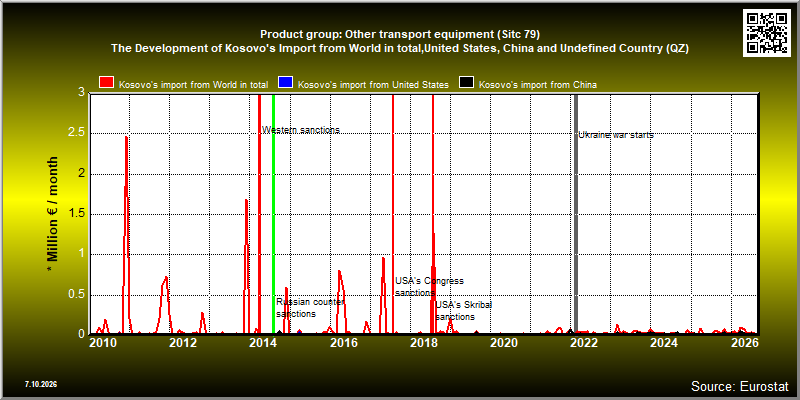Click the 'Russian counter sanctions' annotation
800x400 pixels.
(x=310, y=308)
